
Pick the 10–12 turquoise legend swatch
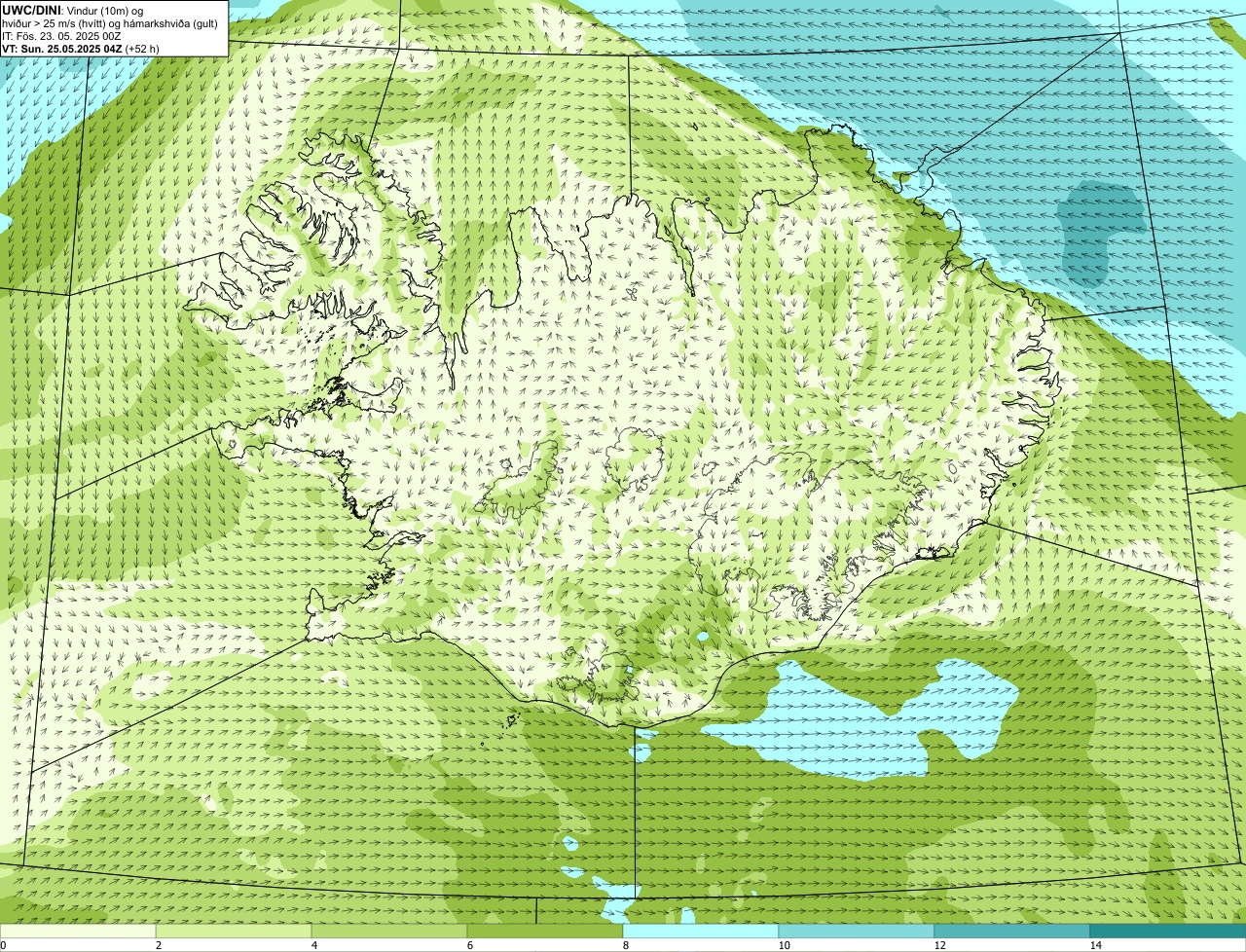(857, 932)
